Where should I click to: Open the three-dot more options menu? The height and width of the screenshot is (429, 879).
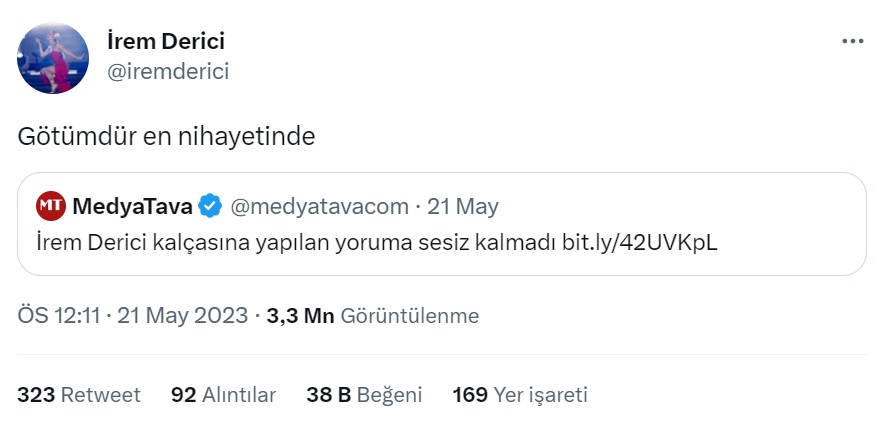point(852,41)
